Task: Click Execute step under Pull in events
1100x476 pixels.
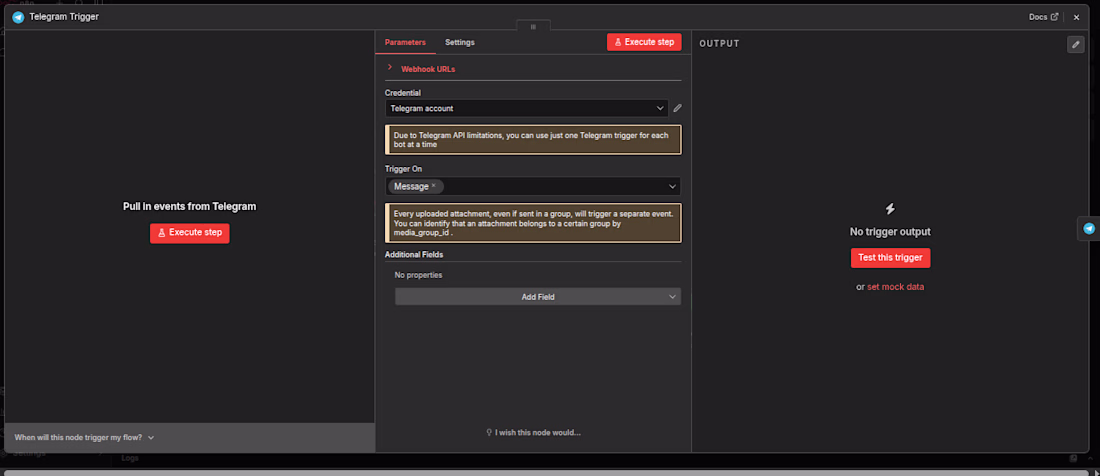Action: (x=189, y=233)
